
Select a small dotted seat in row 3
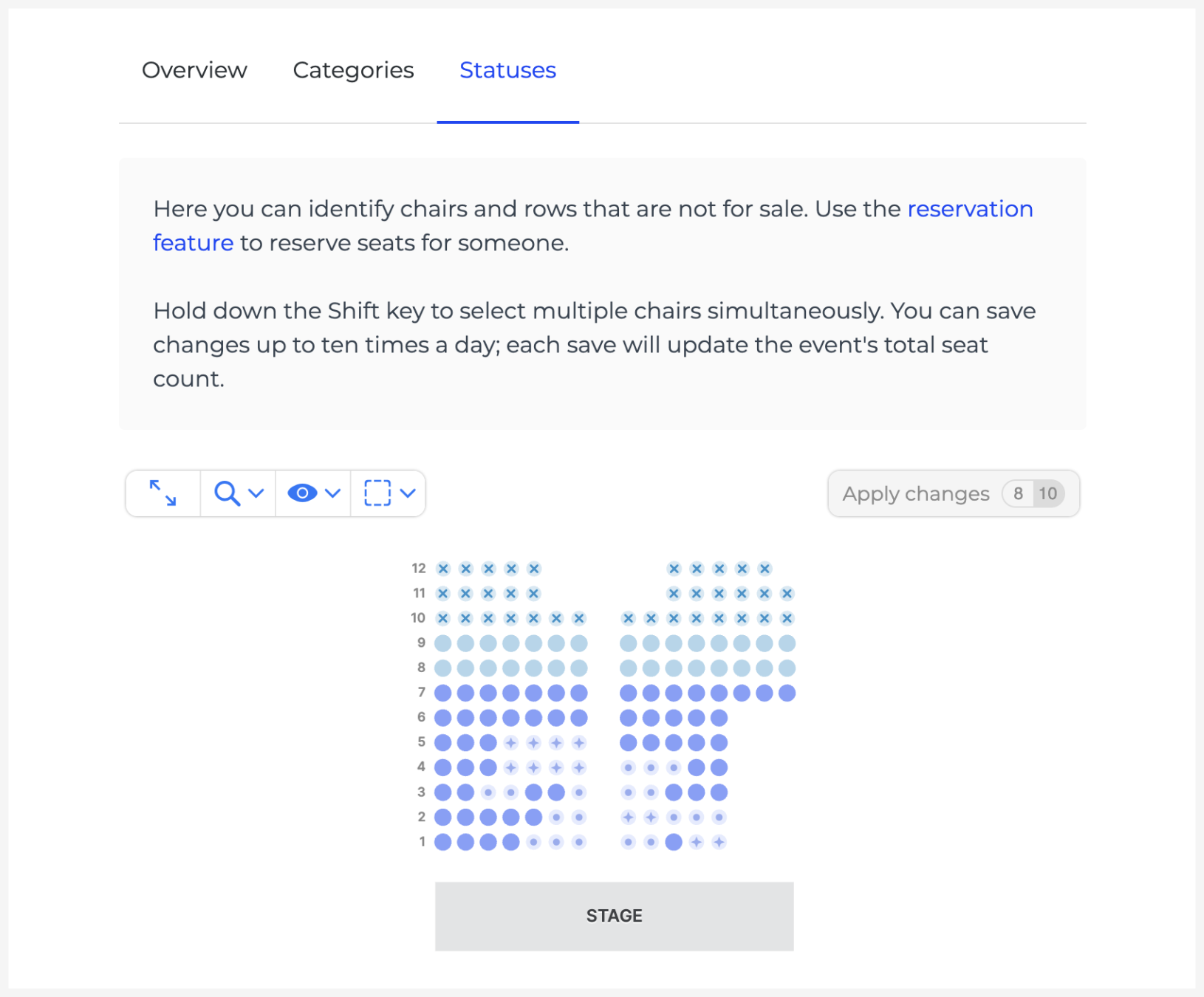(x=489, y=792)
